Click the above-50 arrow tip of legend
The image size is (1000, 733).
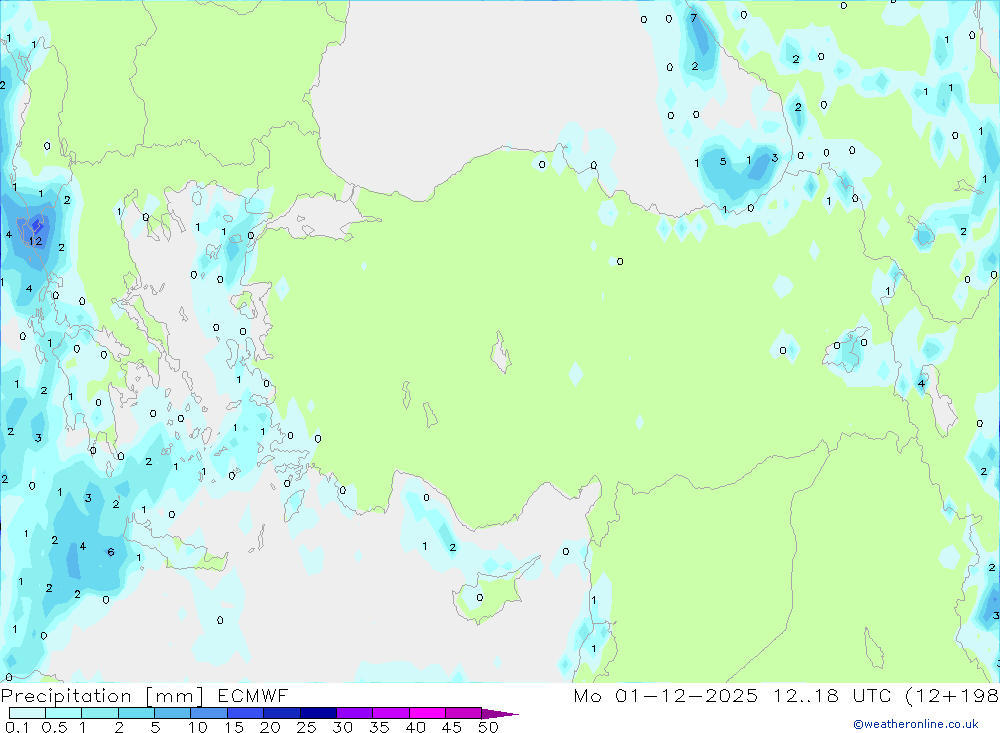pos(500,714)
